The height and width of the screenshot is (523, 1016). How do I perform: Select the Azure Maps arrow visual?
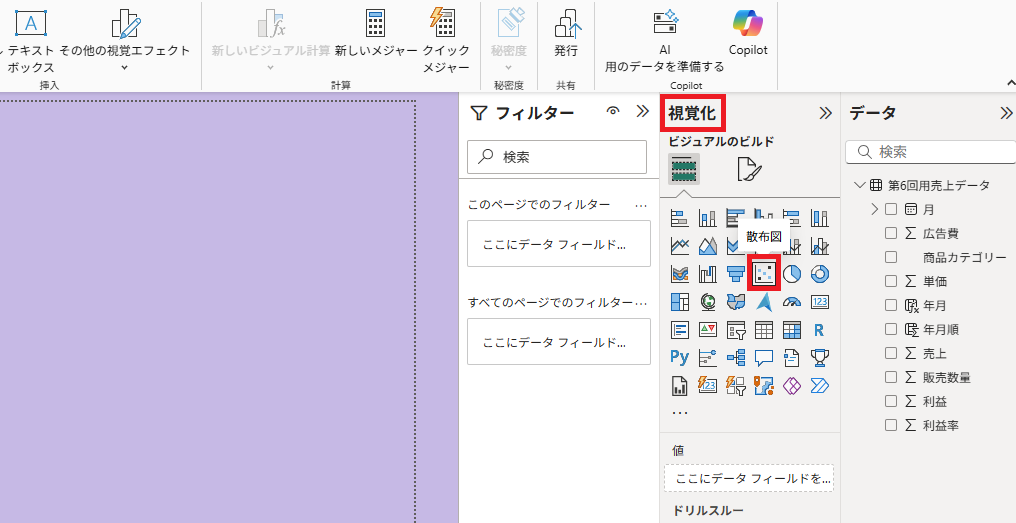(764, 302)
